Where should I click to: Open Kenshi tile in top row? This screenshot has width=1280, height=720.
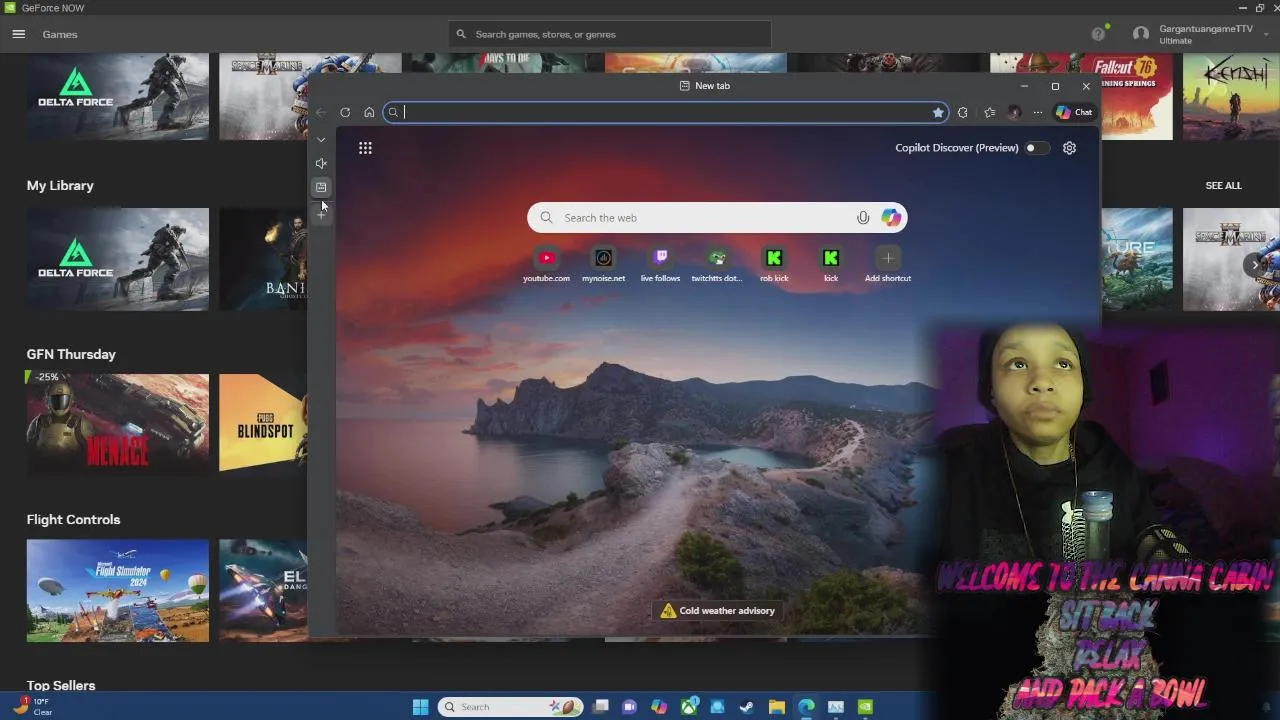tap(1231, 96)
